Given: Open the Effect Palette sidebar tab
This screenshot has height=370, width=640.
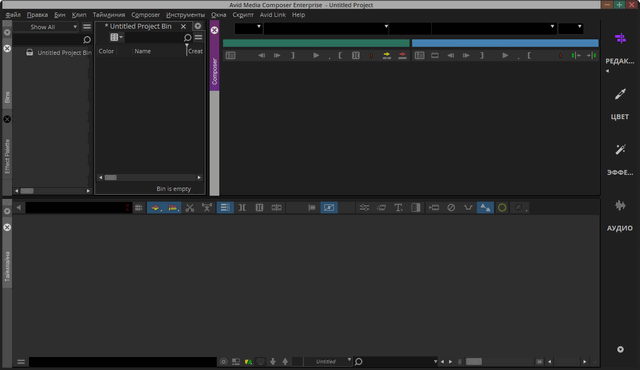Looking at the screenshot, I should pyautogui.click(x=7, y=156).
